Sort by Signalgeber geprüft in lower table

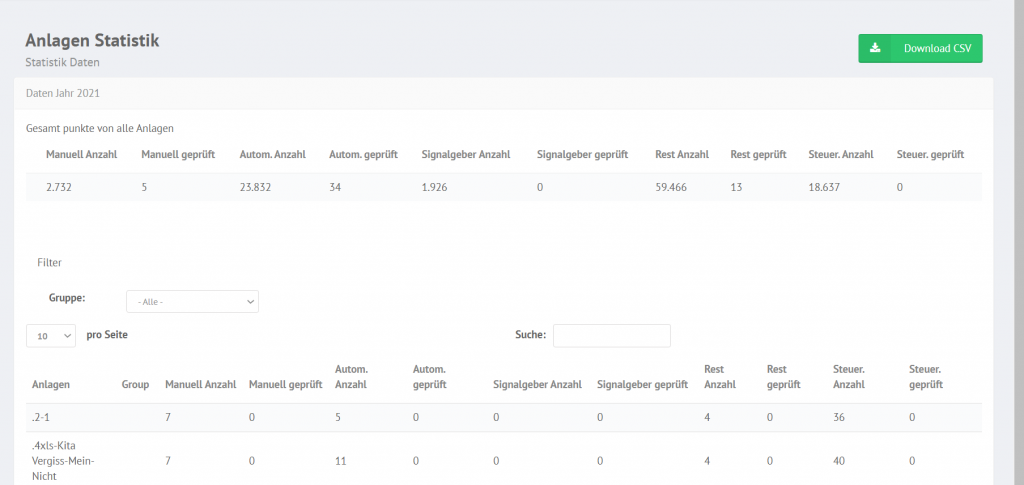pos(642,384)
